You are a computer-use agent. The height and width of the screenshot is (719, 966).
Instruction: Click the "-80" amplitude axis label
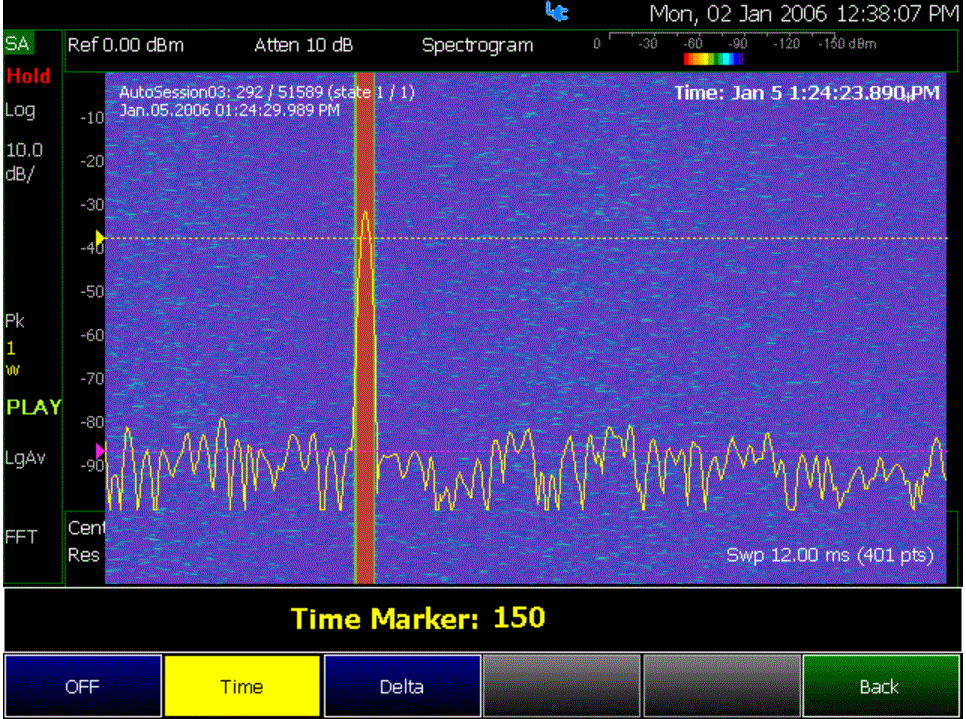point(92,422)
